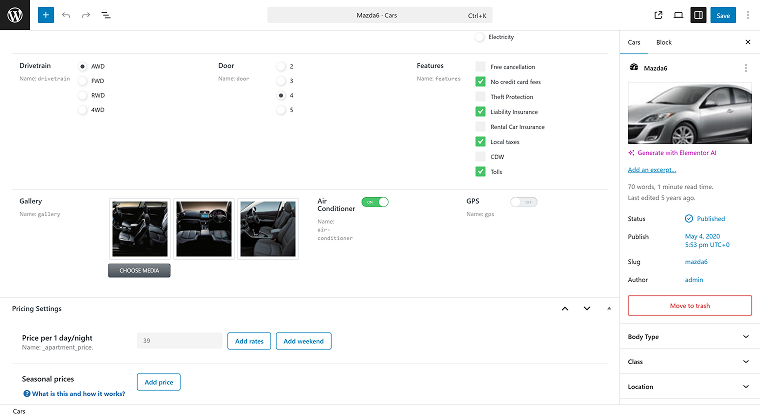Open the block inserter plus button

point(46,15)
